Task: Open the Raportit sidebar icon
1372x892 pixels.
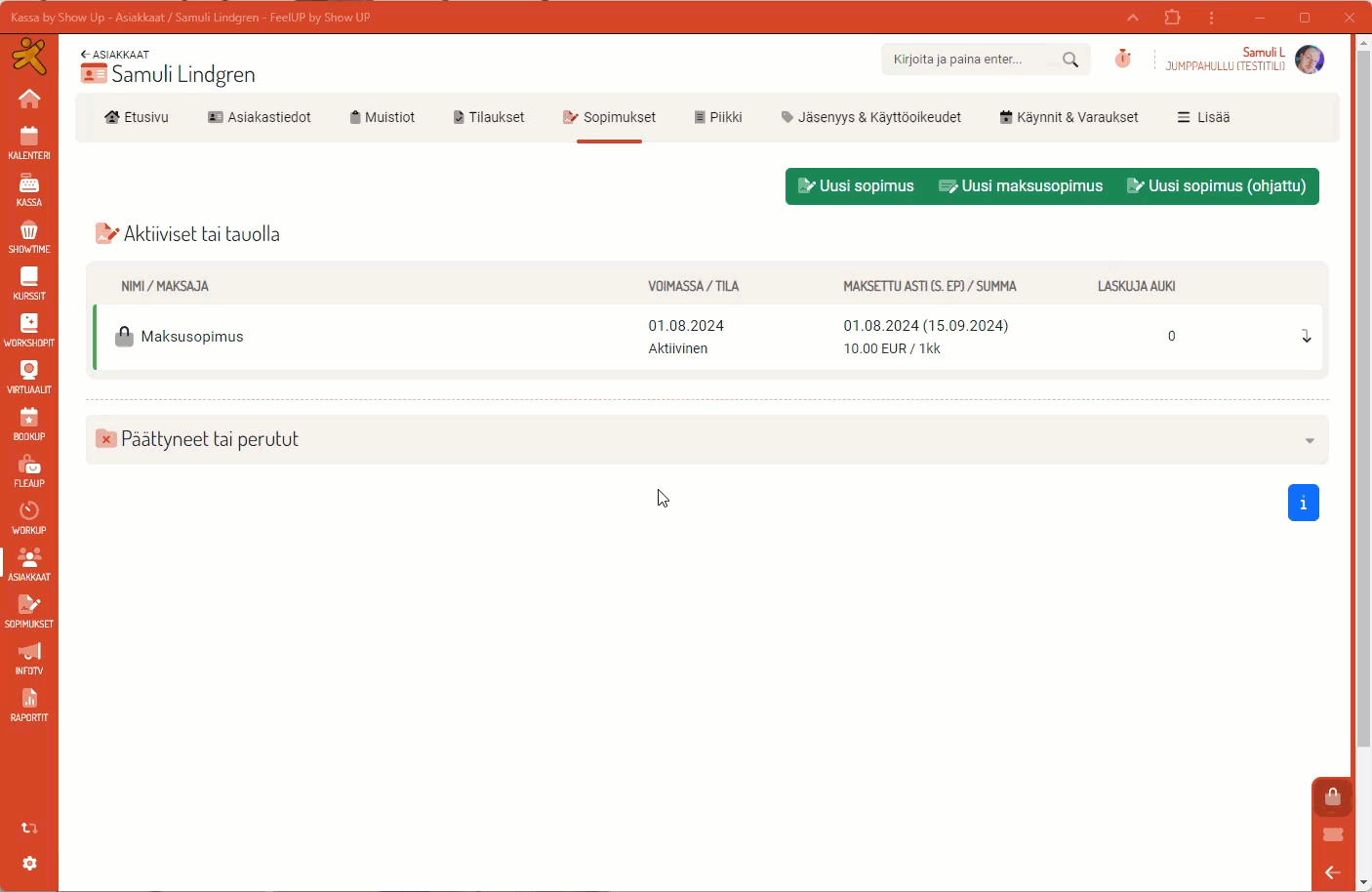Action: 28,705
